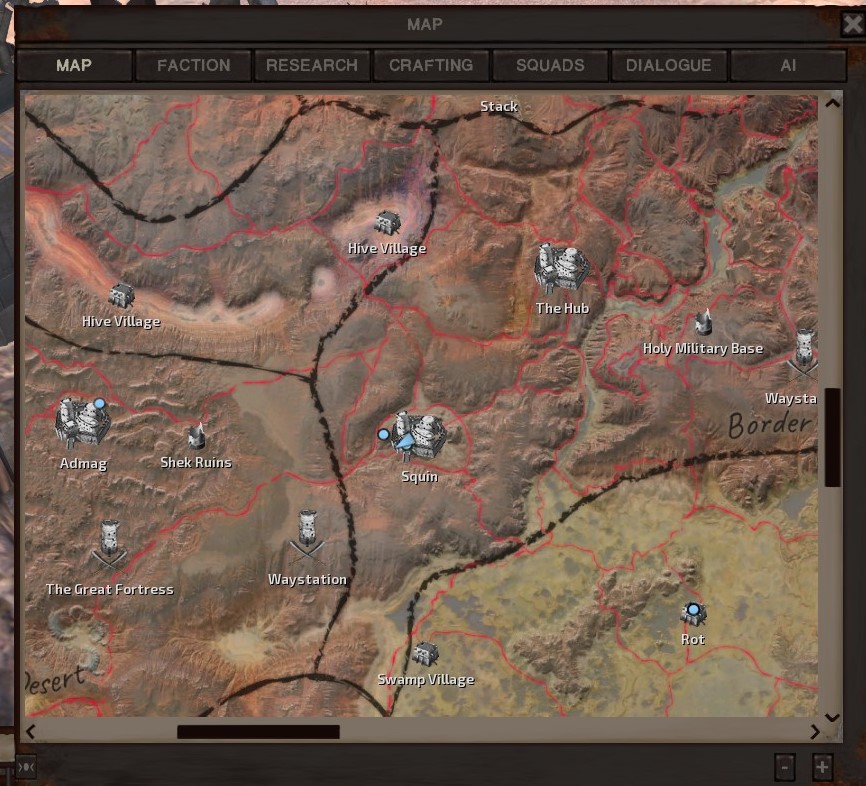Click the down arrow on the vertical scrollbar

(833, 716)
